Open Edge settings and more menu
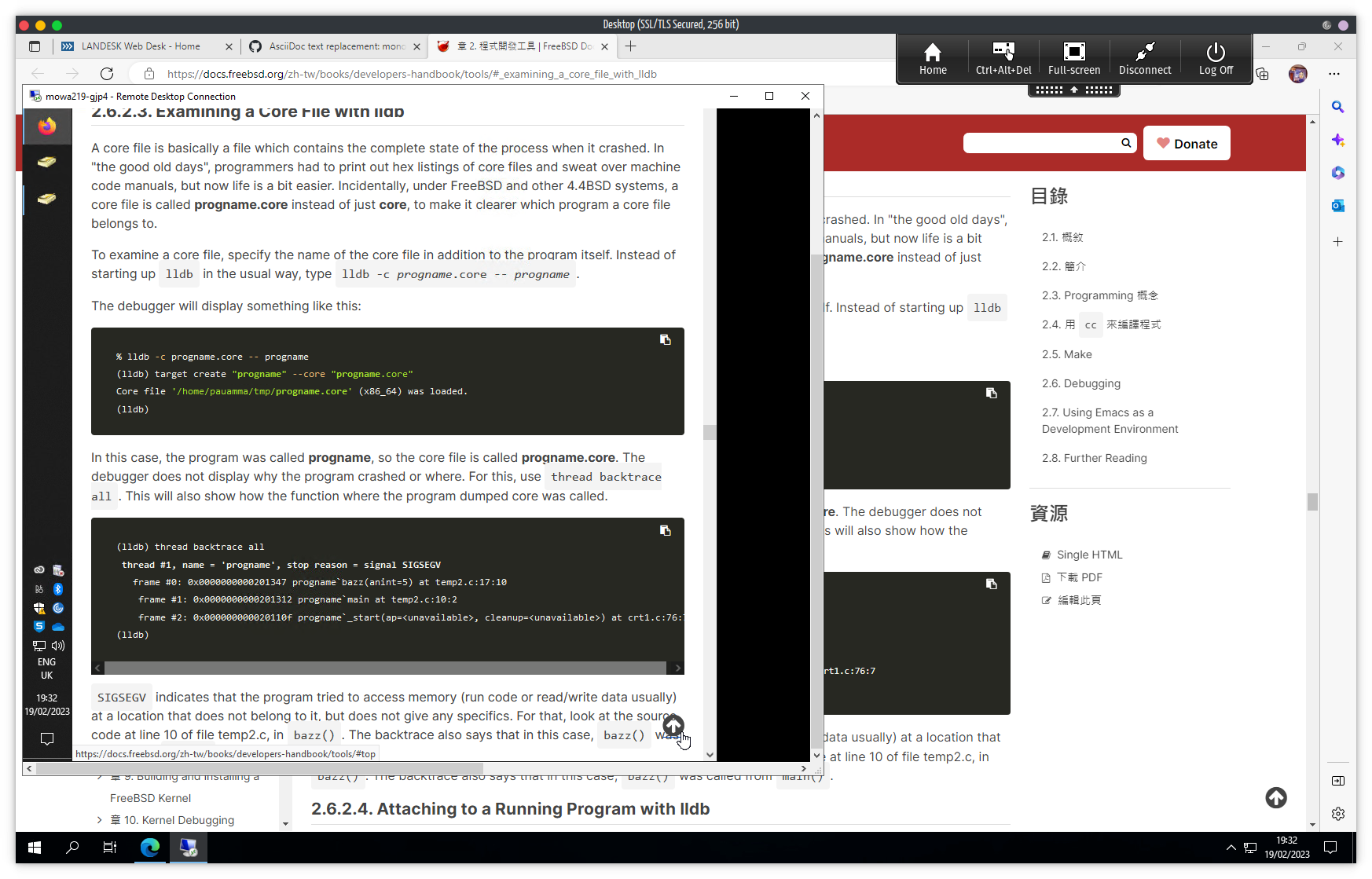Screen dimensions: 1372x879 coord(1334,74)
